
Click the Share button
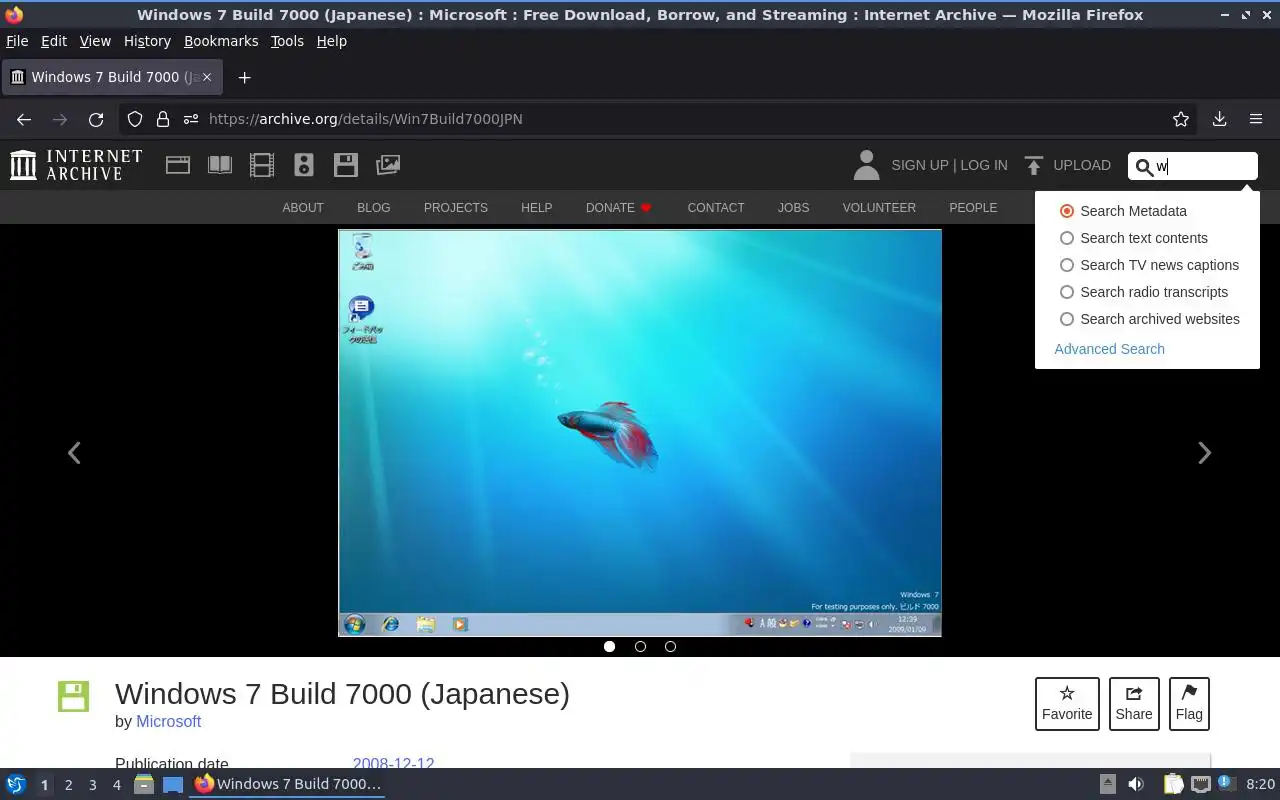(1134, 704)
